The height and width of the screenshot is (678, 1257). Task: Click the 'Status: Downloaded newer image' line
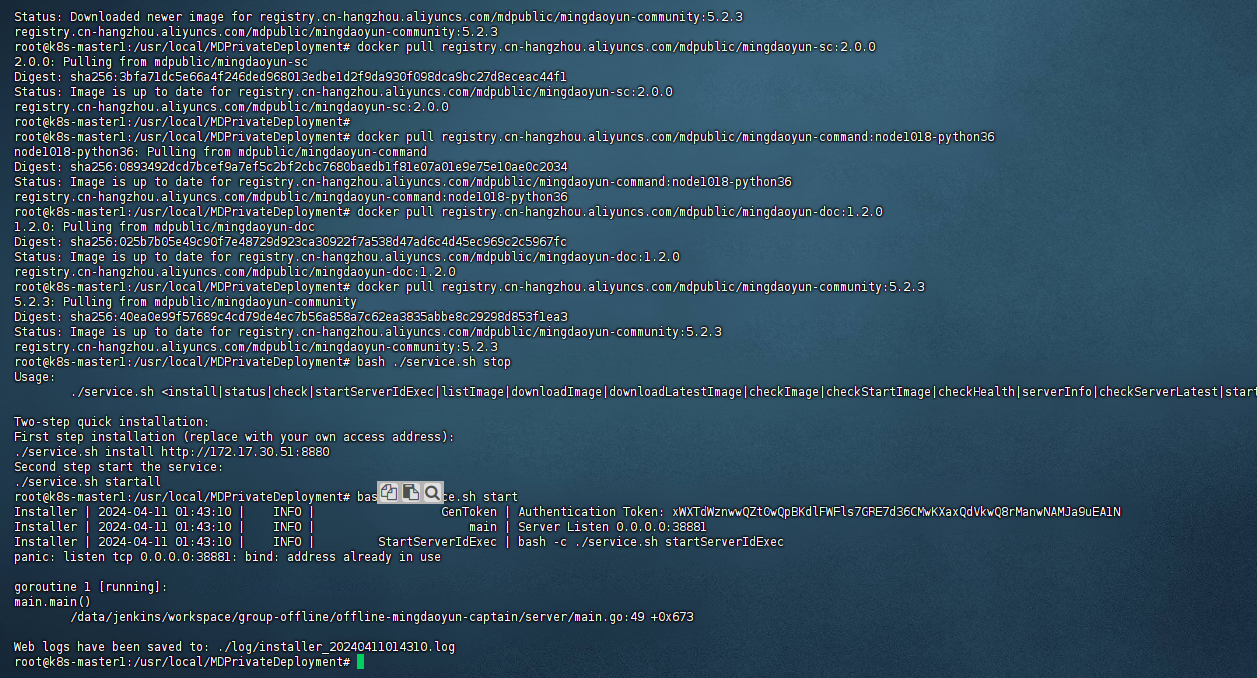click(378, 17)
